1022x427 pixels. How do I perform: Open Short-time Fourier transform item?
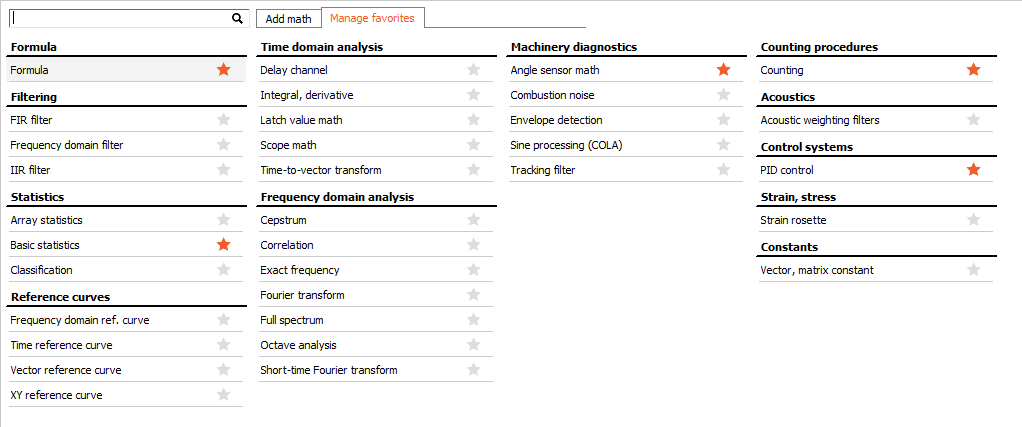tap(375, 370)
